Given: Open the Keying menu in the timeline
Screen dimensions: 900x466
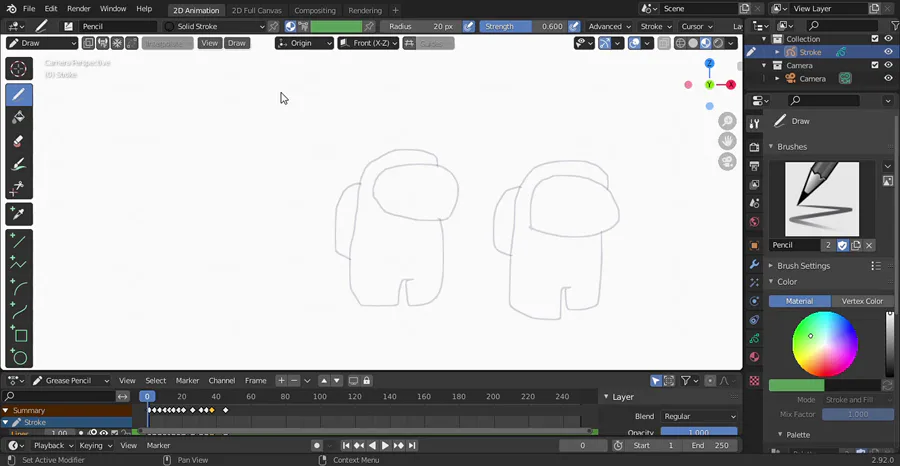Looking at the screenshot, I should pyautogui.click(x=95, y=445).
